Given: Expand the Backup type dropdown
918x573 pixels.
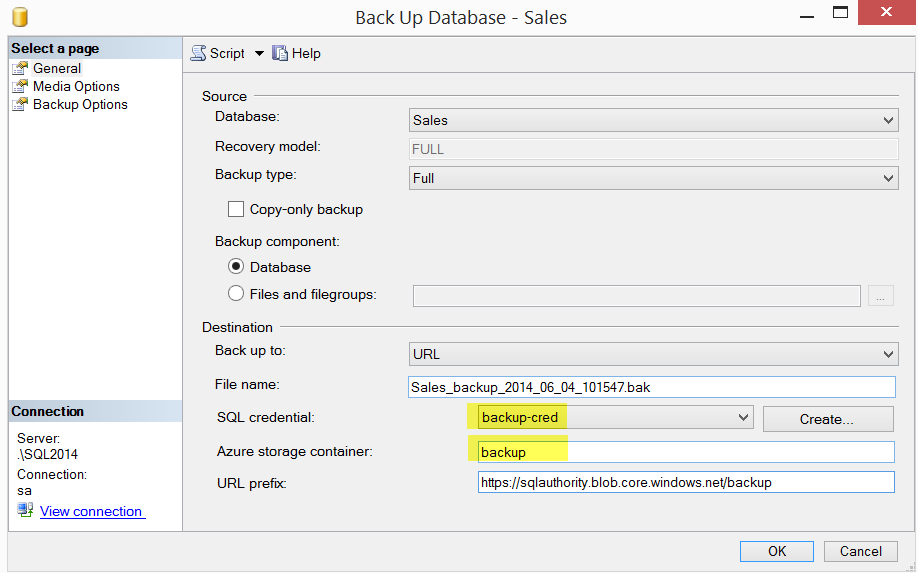Looking at the screenshot, I should click(653, 178).
